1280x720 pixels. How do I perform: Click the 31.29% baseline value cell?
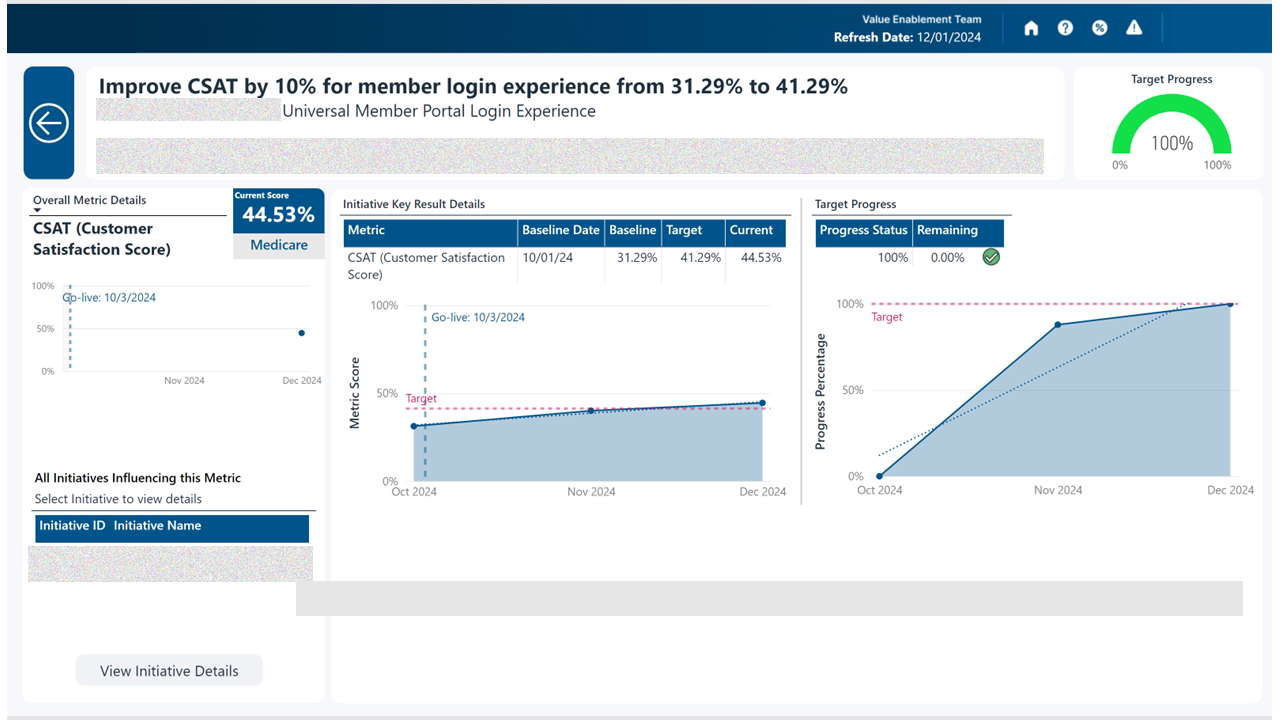pyautogui.click(x=637, y=258)
